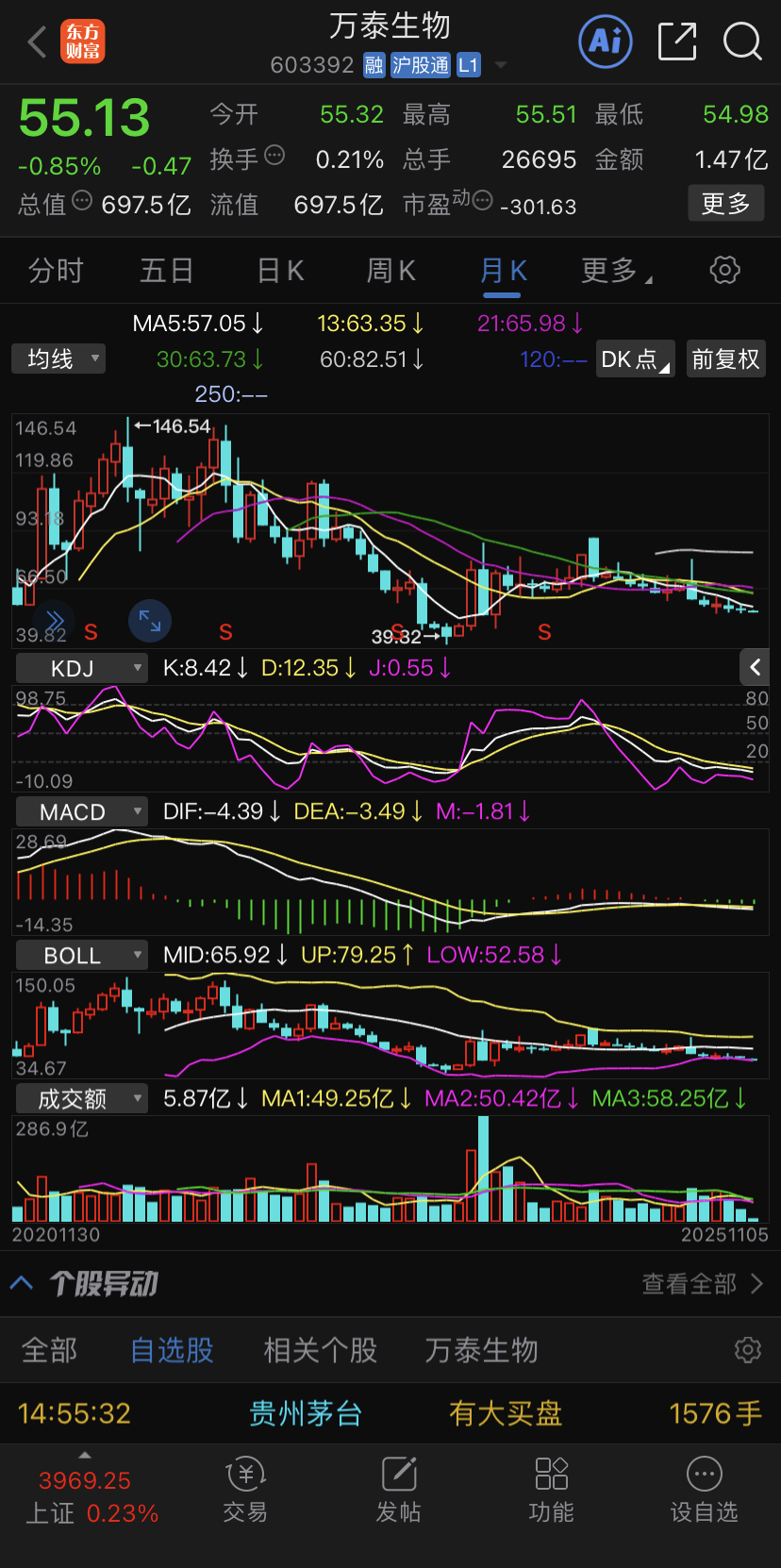
Task: Select the 月K tab
Action: (503, 271)
